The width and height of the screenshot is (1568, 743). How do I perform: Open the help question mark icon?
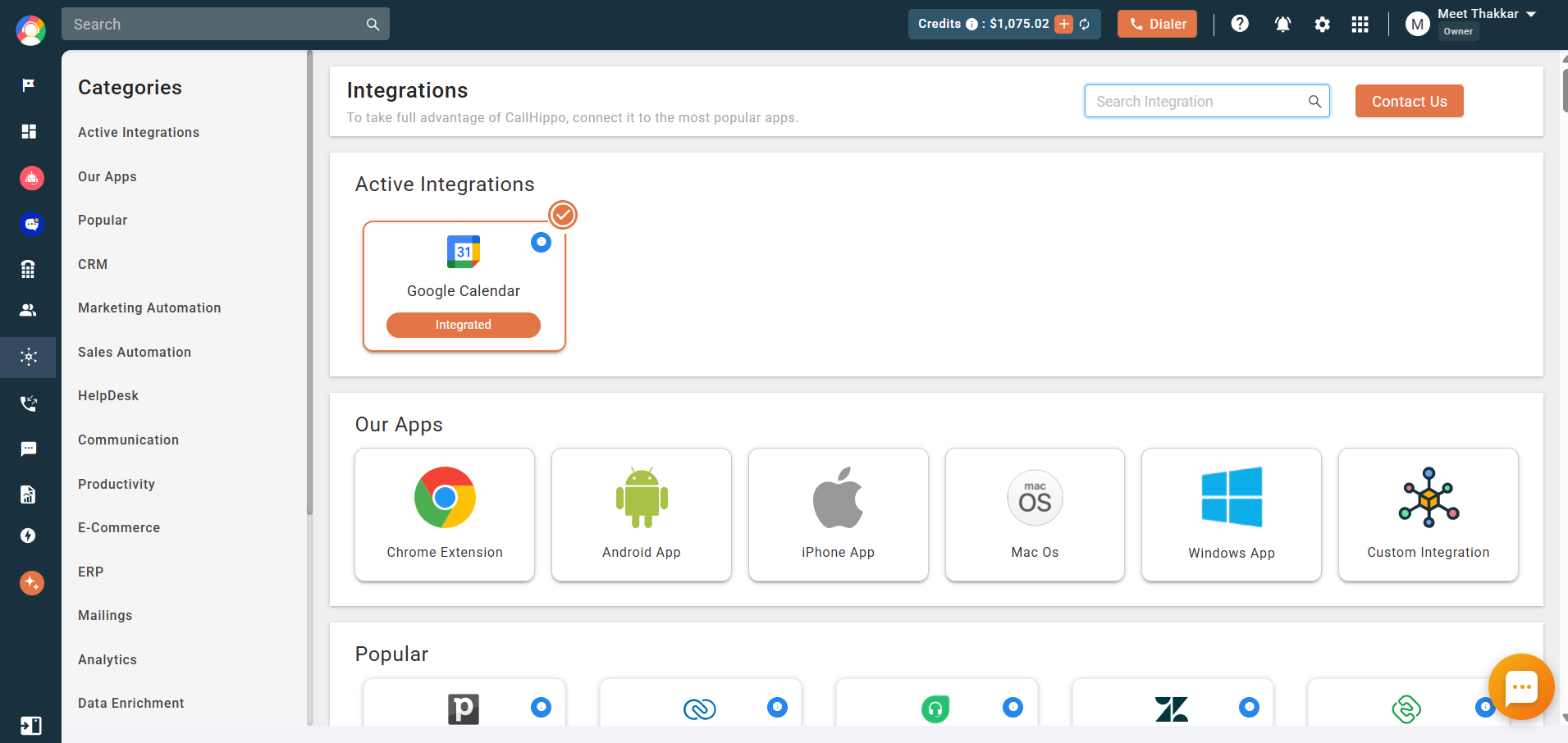pos(1240,24)
